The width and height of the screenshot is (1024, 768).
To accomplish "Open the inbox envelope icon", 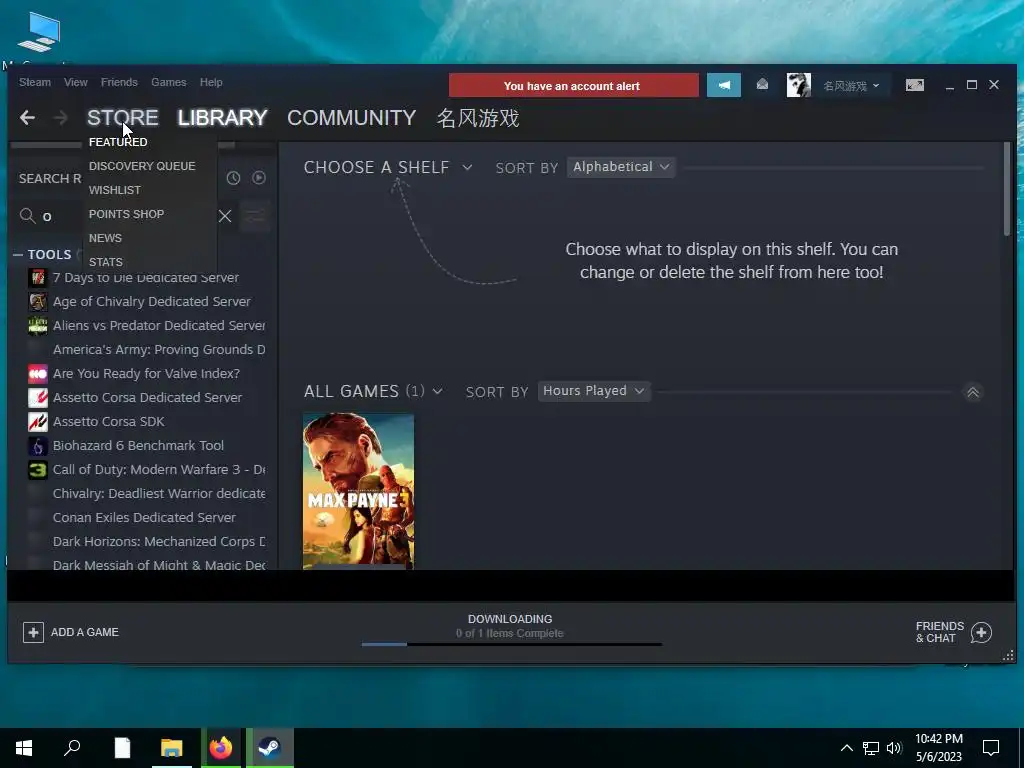I will (762, 85).
